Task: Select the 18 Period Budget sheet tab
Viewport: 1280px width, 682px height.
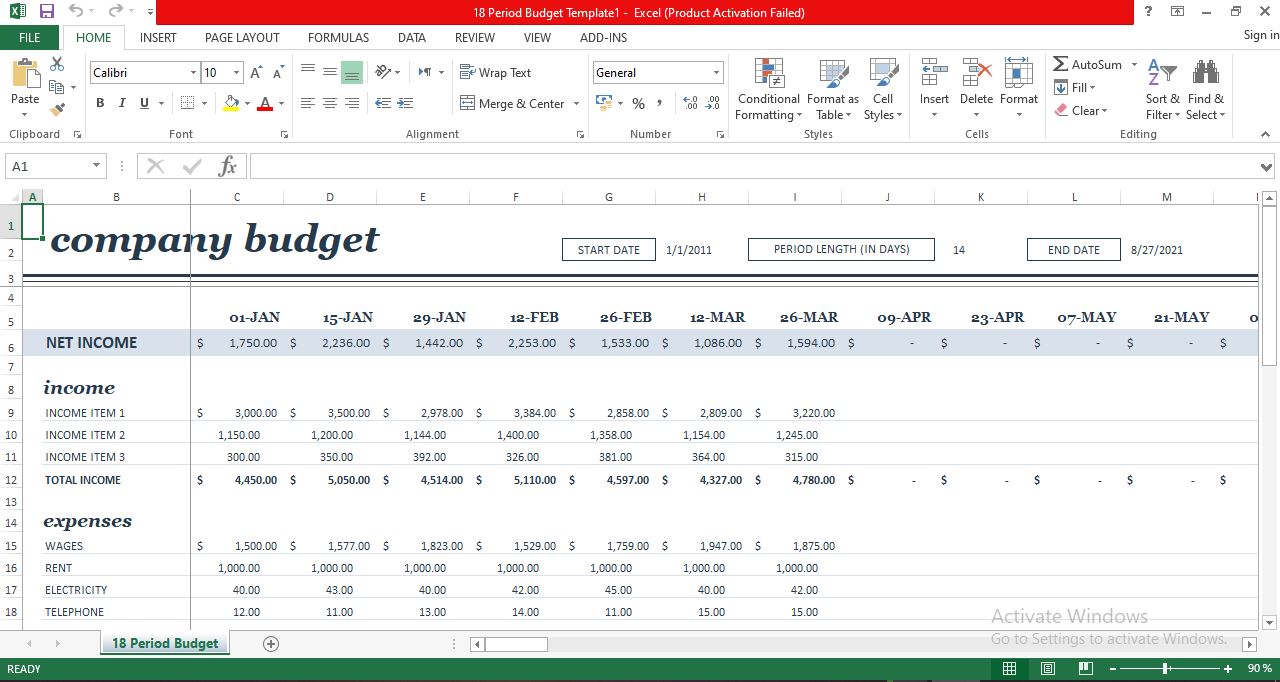Action: point(164,644)
